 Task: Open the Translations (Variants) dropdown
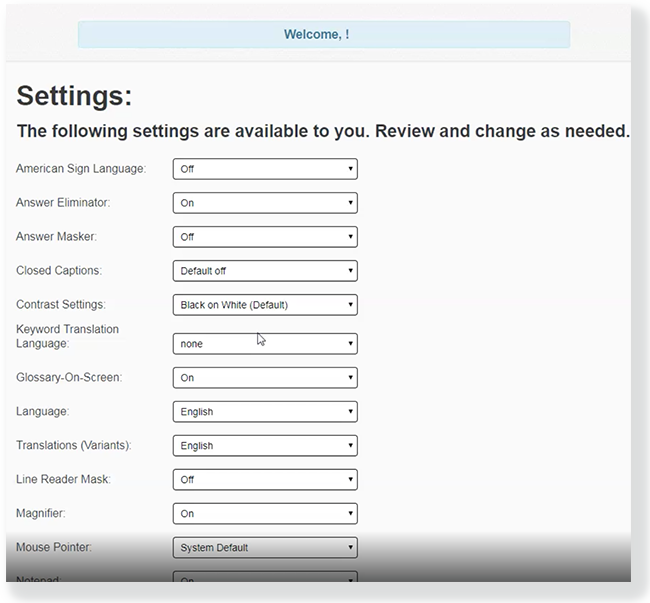click(265, 446)
